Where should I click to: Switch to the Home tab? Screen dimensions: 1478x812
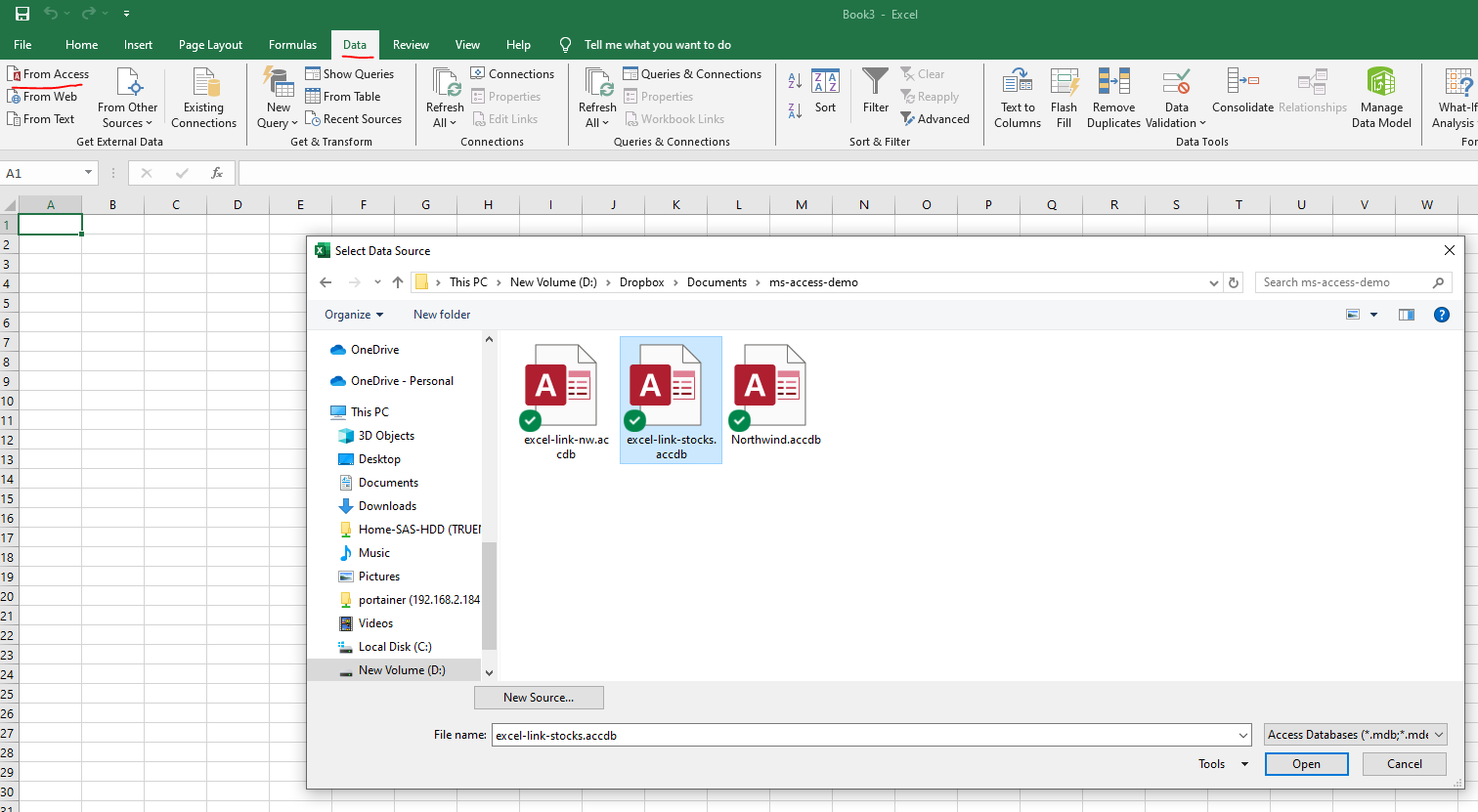(81, 45)
